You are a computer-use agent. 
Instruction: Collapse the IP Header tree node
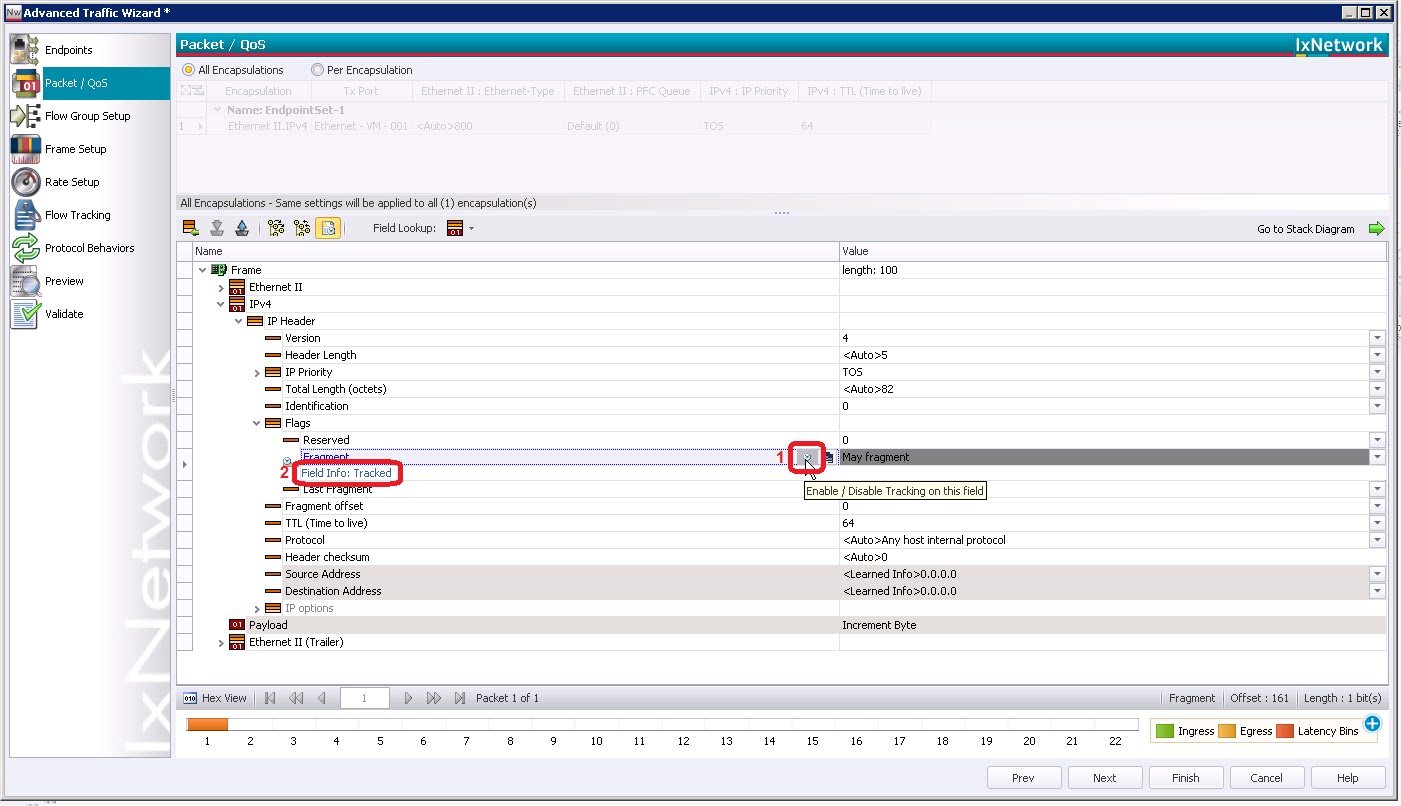click(238, 320)
